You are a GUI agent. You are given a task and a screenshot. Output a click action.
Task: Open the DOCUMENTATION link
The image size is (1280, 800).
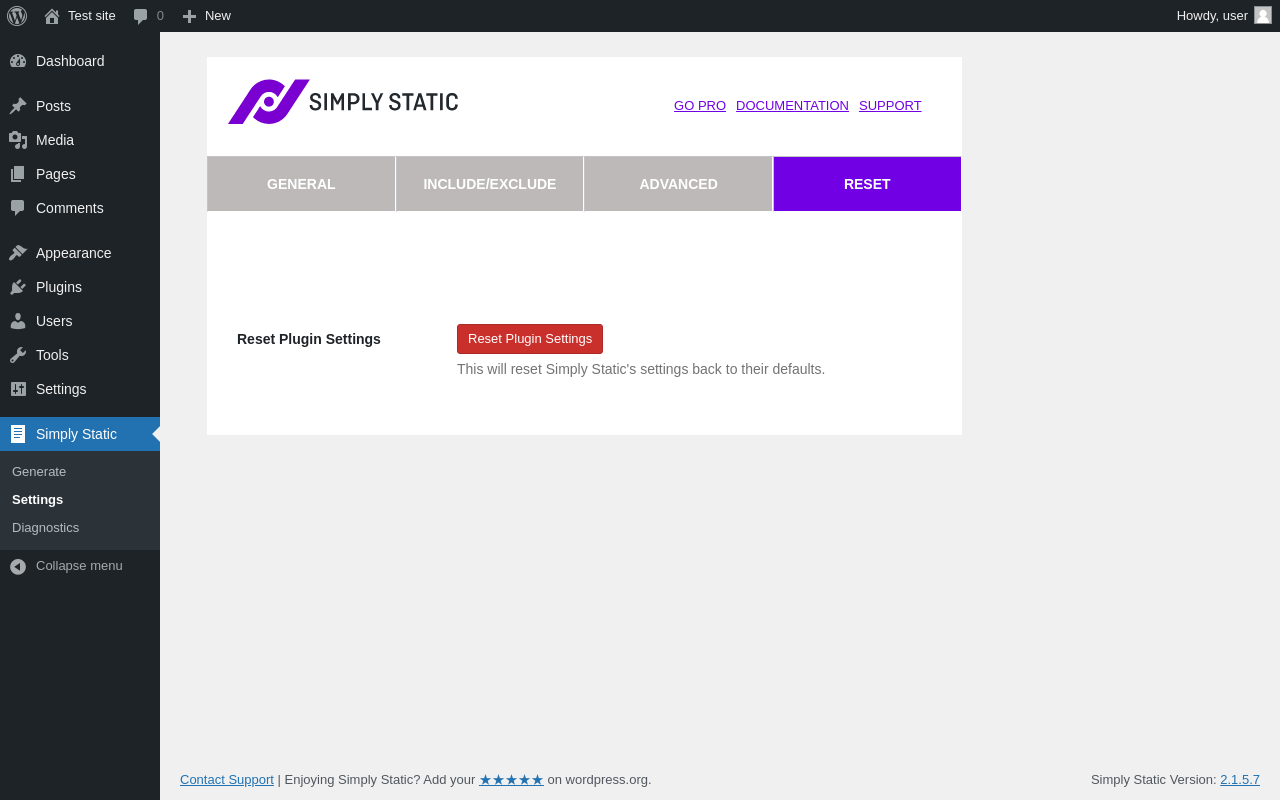coord(792,106)
